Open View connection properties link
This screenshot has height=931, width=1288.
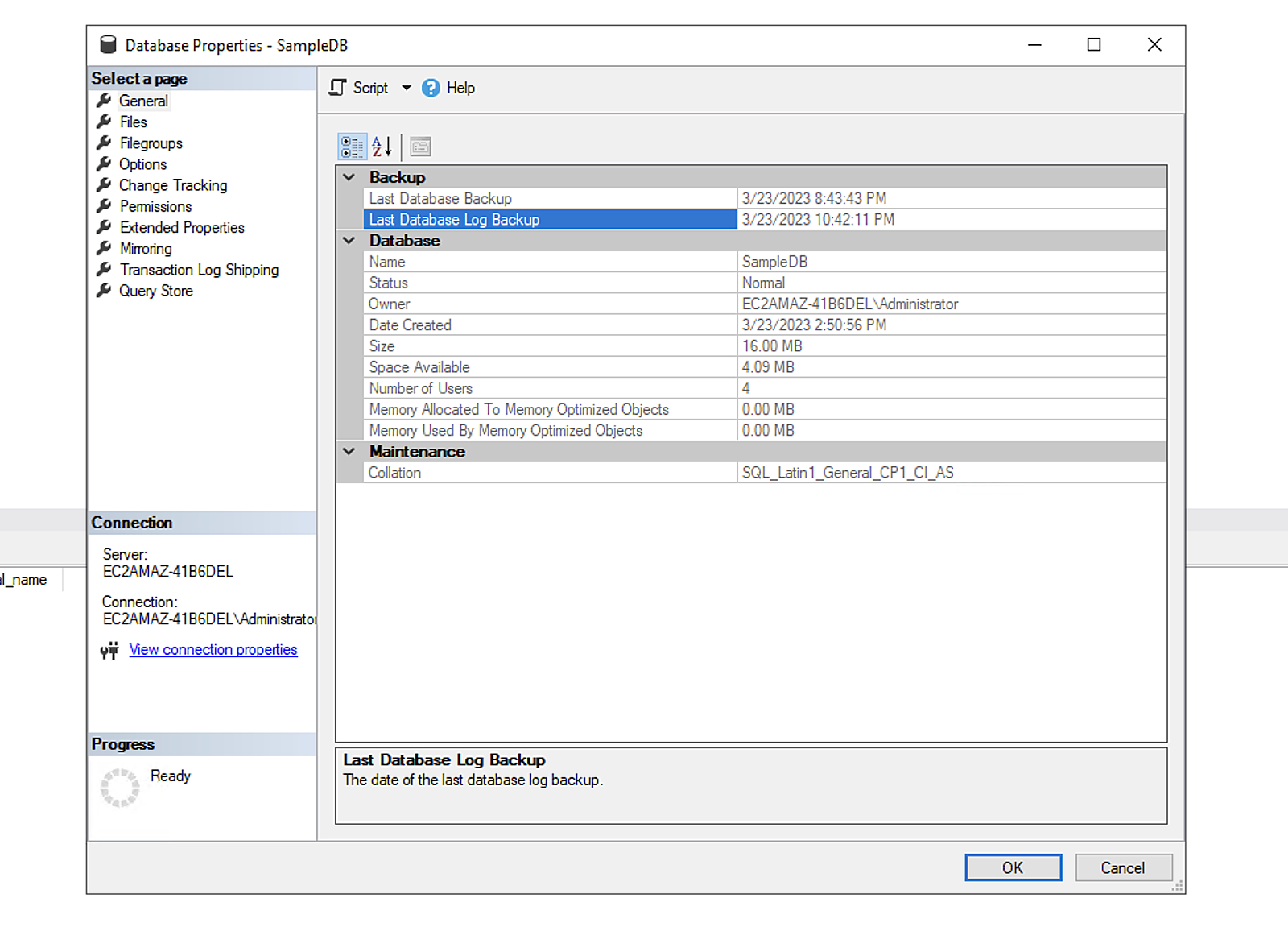213,650
